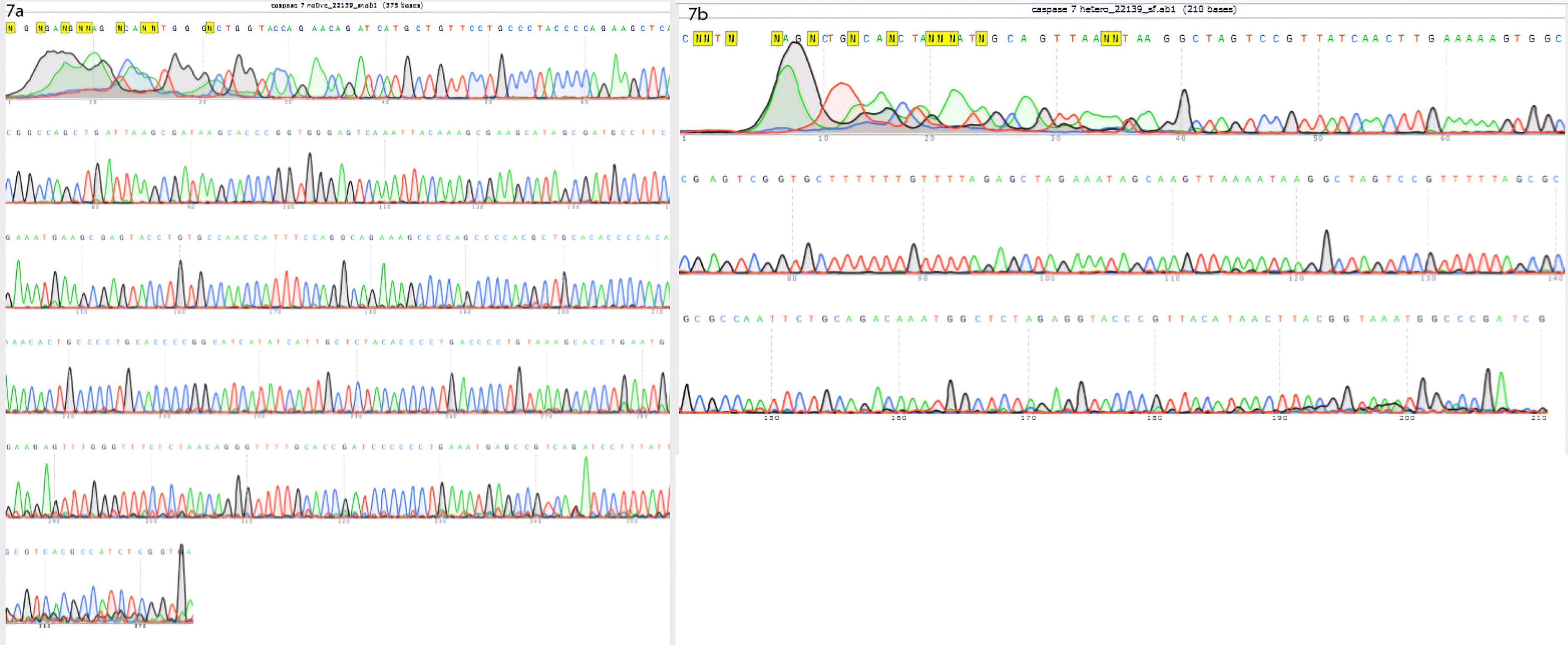Click the green AAAAA base run near position 60 in 7b
This screenshot has height=650, width=1568.
pyautogui.click(x=1470, y=39)
